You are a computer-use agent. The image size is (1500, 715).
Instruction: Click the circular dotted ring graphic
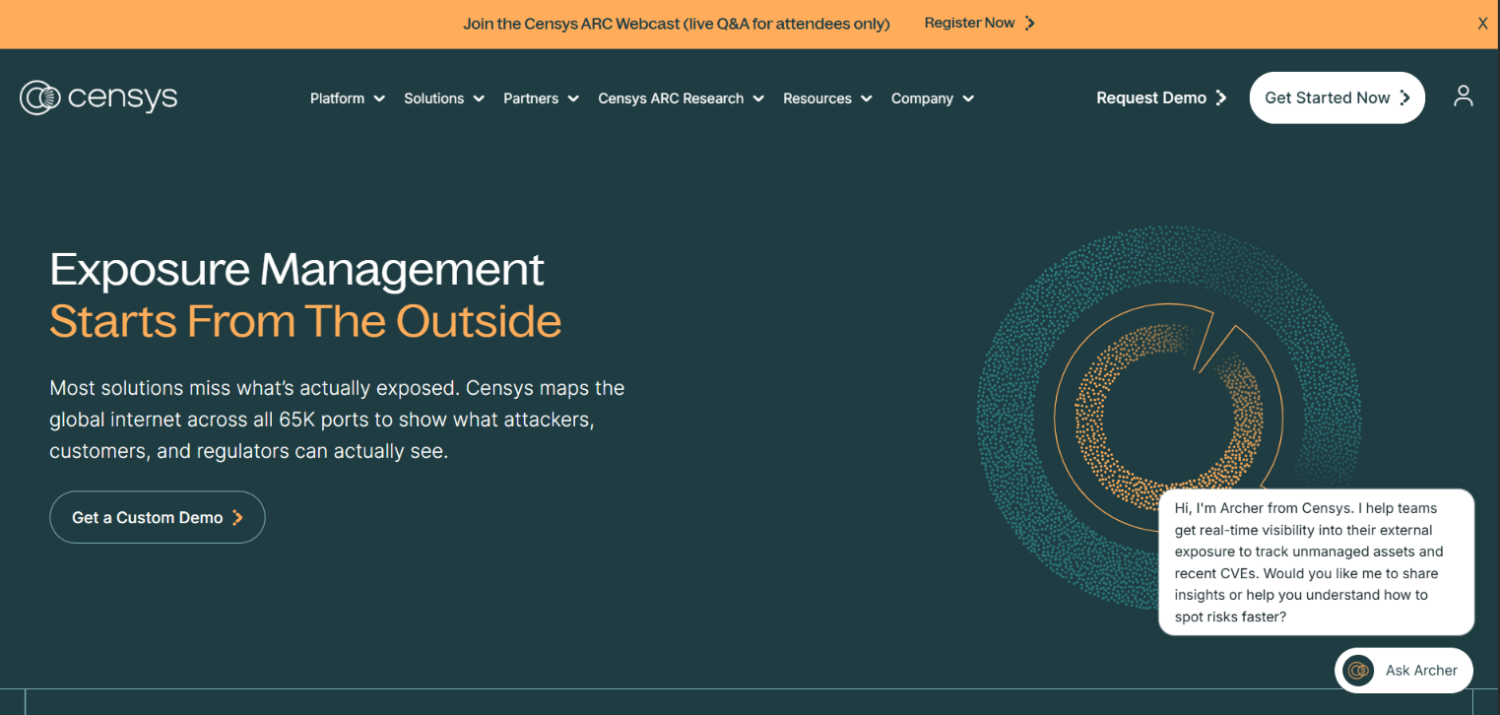click(x=1168, y=417)
